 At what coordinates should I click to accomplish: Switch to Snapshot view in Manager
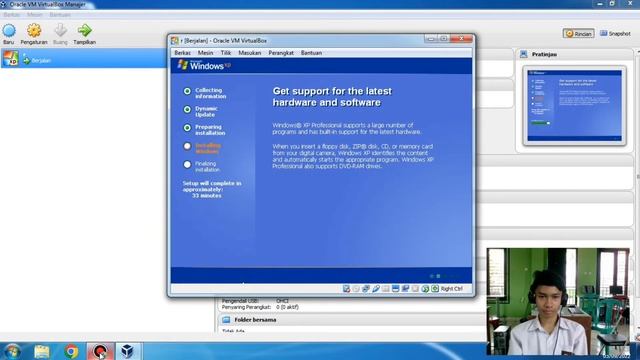tap(615, 33)
